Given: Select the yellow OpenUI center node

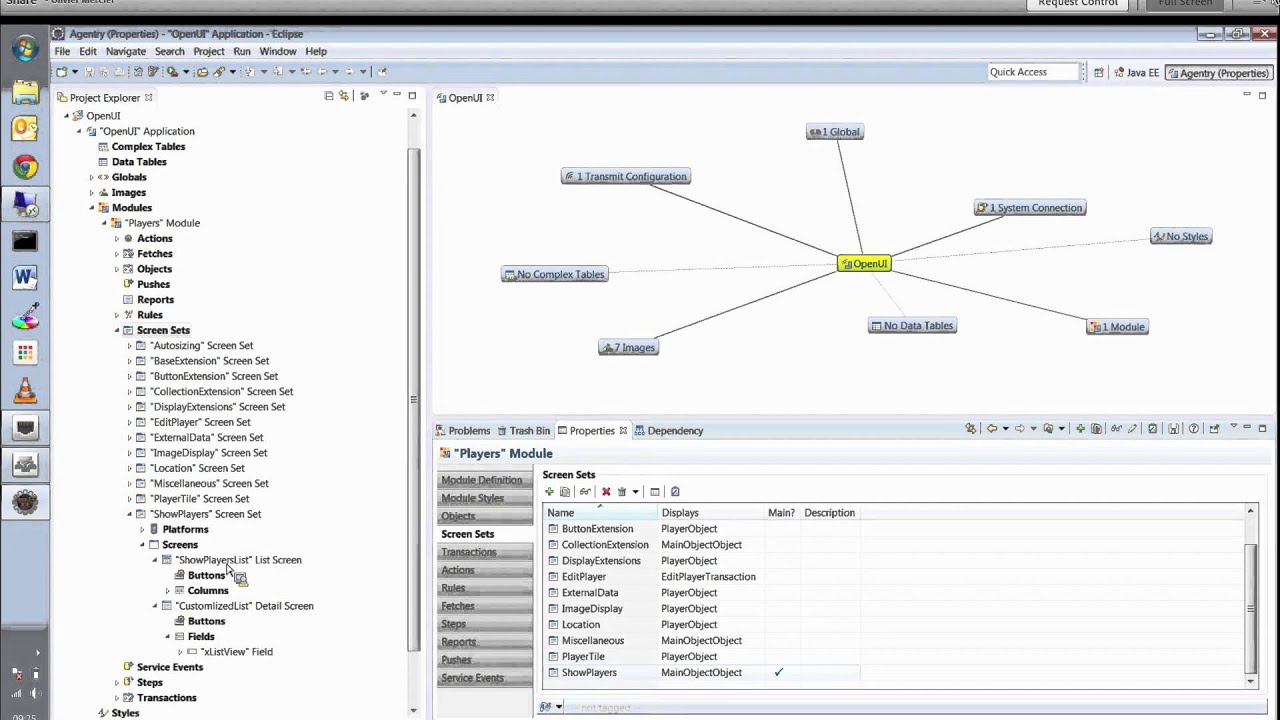Looking at the screenshot, I should (864, 264).
